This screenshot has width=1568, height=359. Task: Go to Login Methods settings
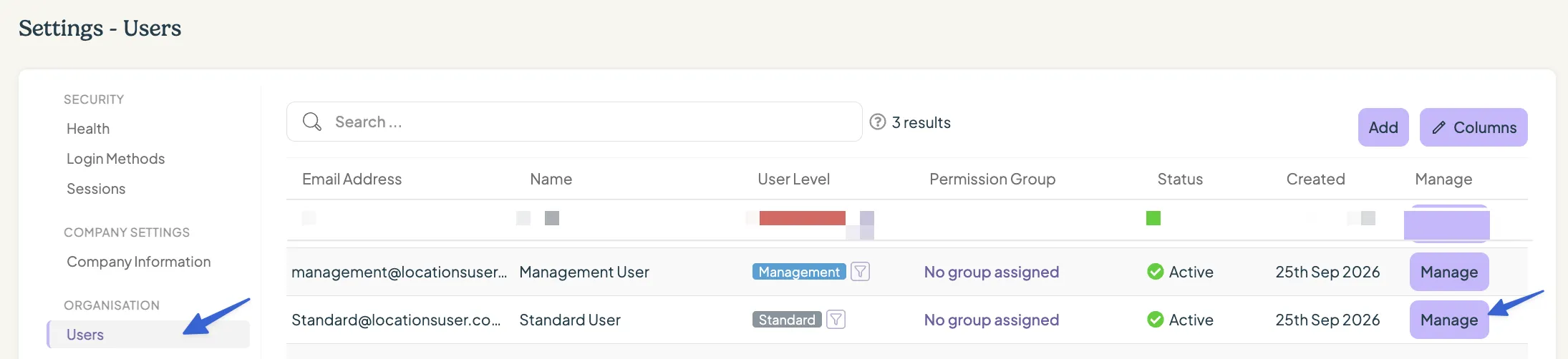116,159
